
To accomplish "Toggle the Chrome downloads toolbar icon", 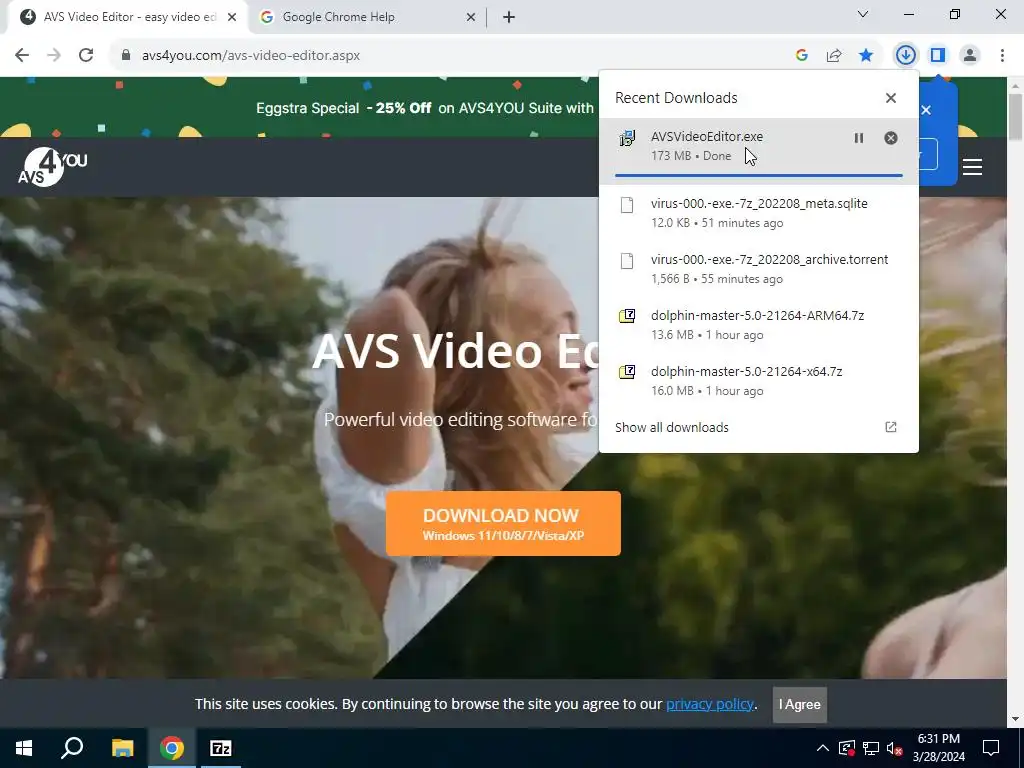I will [x=906, y=56].
